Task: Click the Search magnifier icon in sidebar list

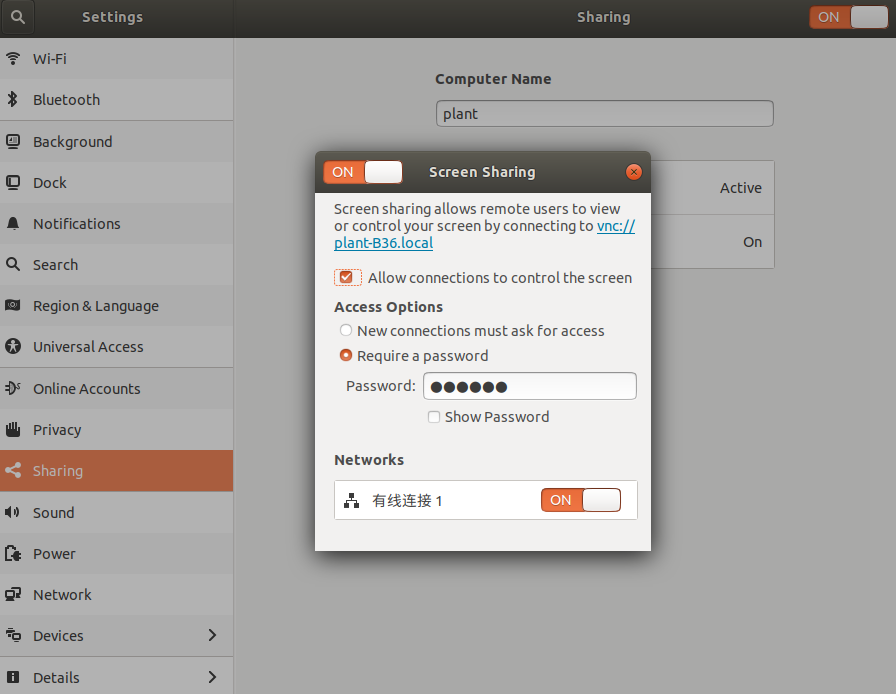Action: pos(13,264)
